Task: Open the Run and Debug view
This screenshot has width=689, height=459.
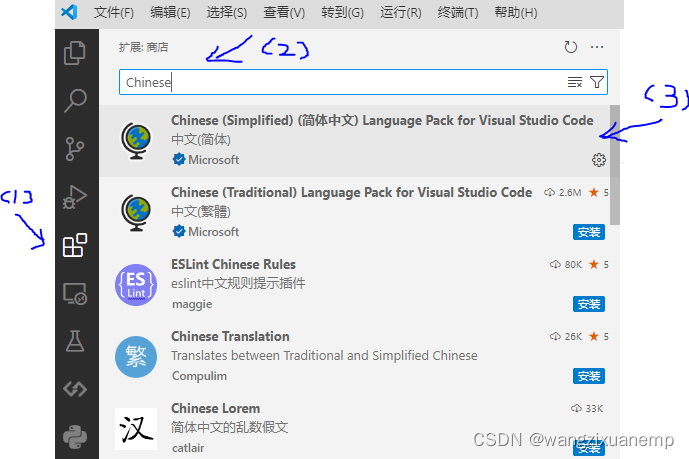Action: [75, 197]
